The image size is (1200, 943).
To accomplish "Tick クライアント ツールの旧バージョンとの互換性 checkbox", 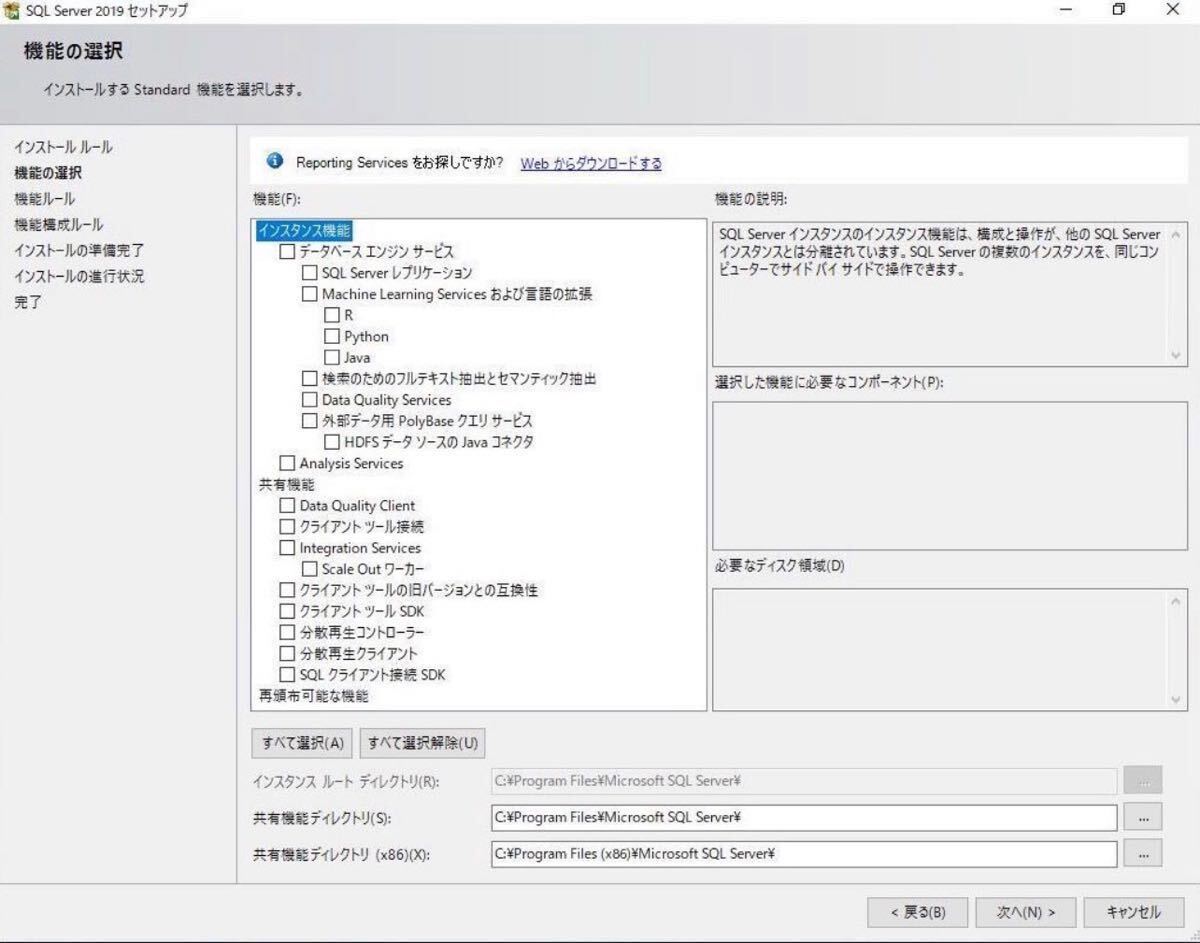I will point(287,590).
